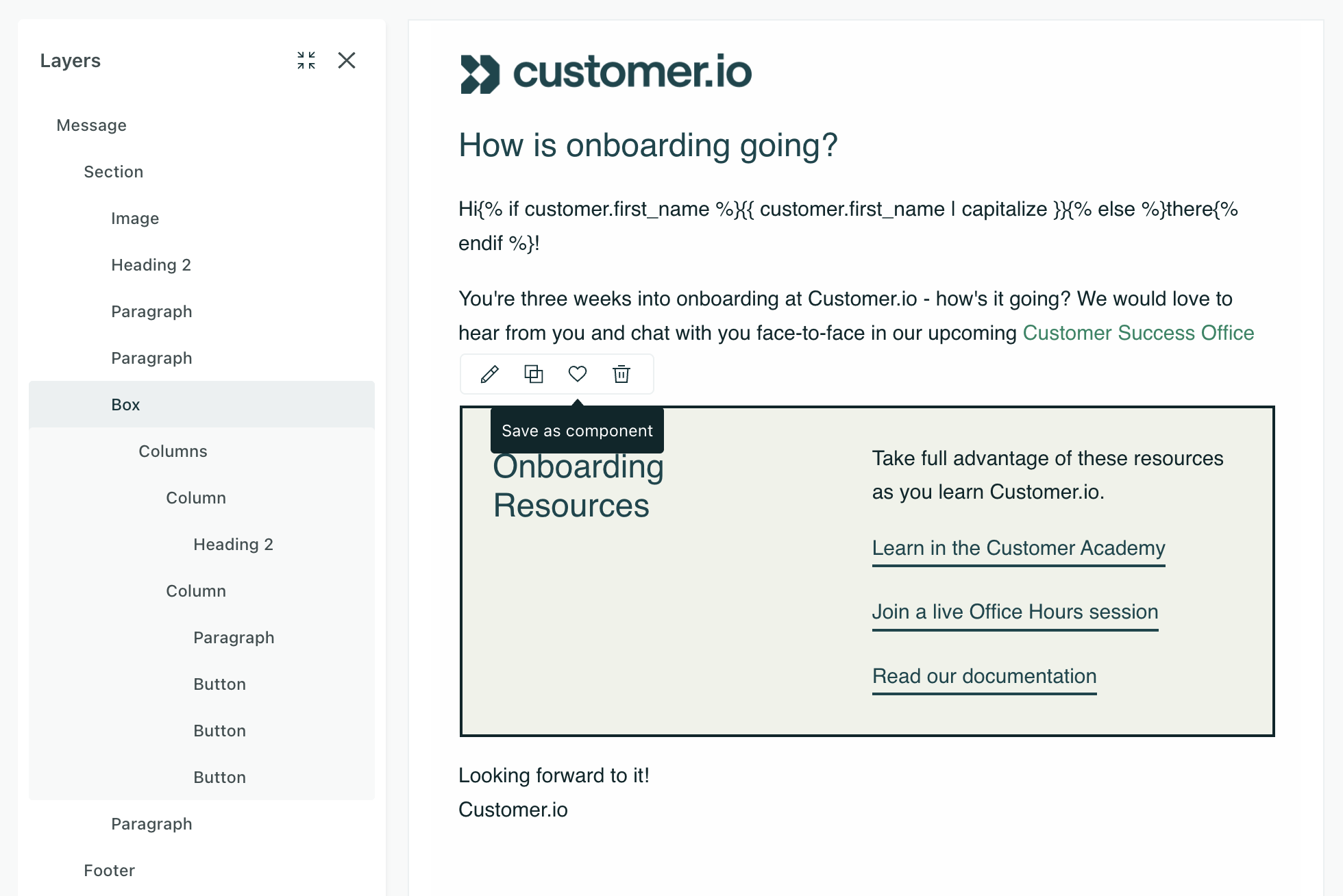Select the Footer layer
This screenshot has width=1343, height=896.
[x=109, y=871]
